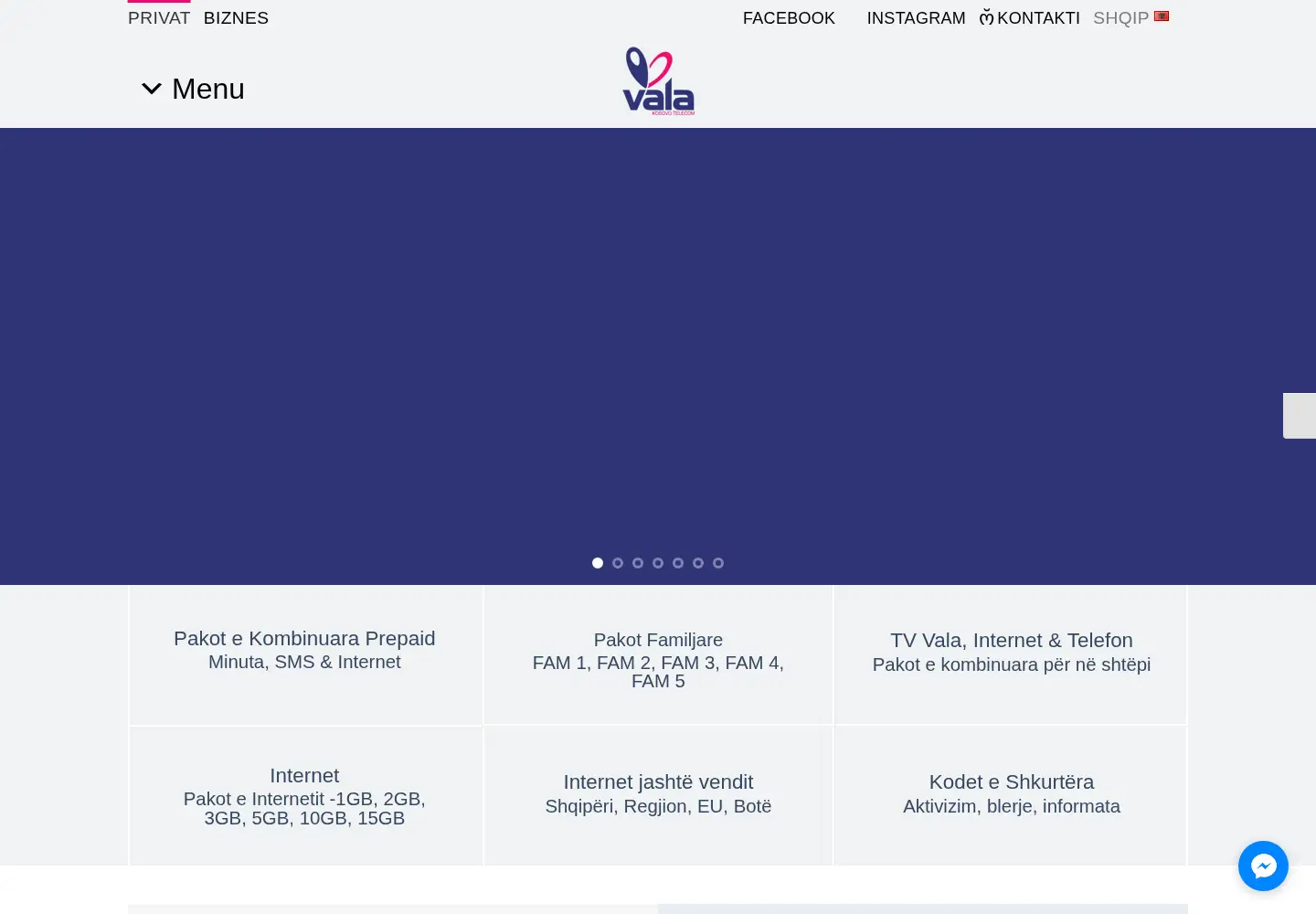
Task: Select the fourth carousel slide dot
Action: click(x=658, y=563)
